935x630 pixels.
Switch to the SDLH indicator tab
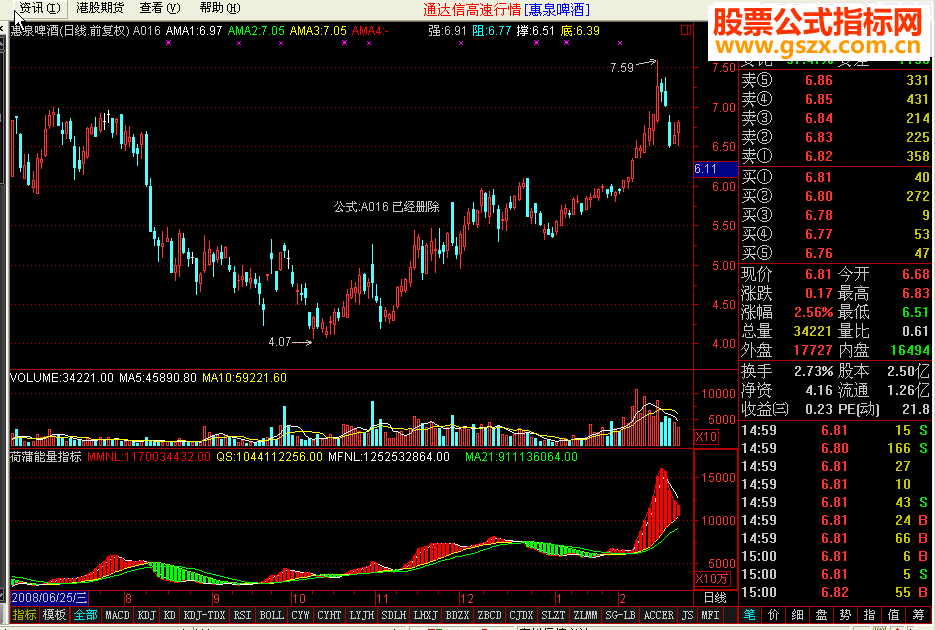click(x=394, y=615)
